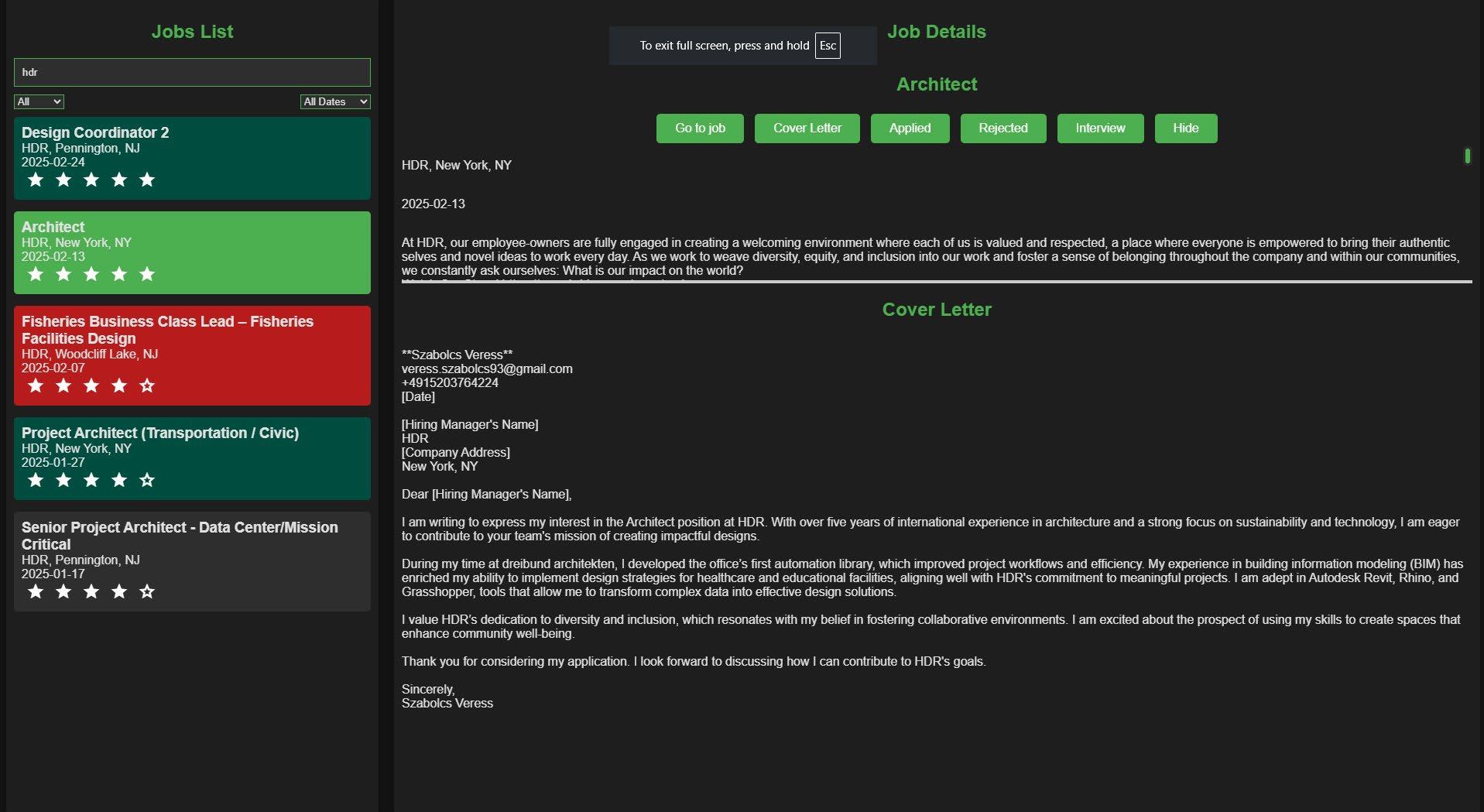Select the fifth star on the Architect card
The image size is (1484, 812).
point(147,275)
